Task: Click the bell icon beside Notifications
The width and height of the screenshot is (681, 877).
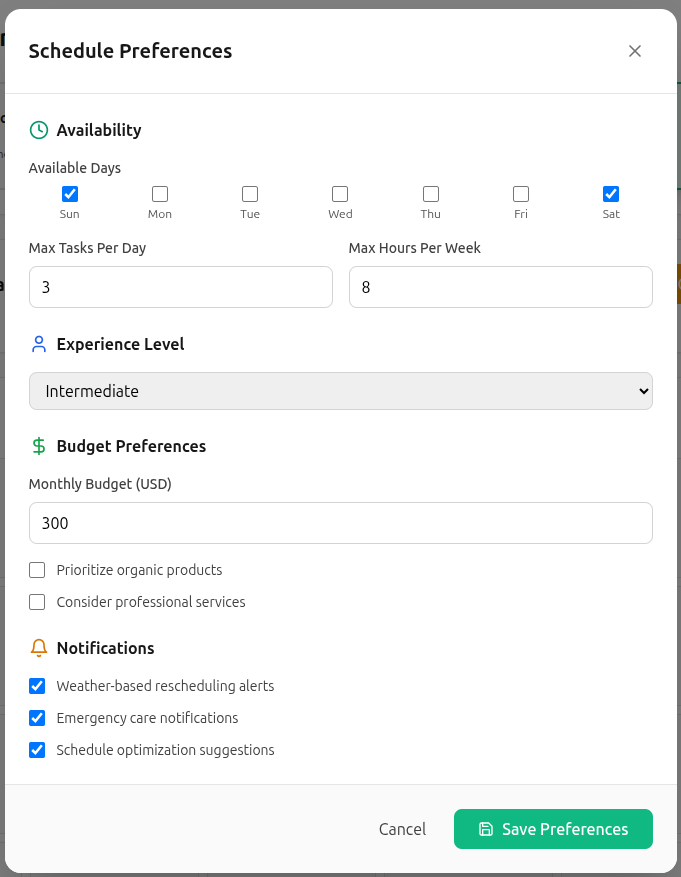Action: 39,648
